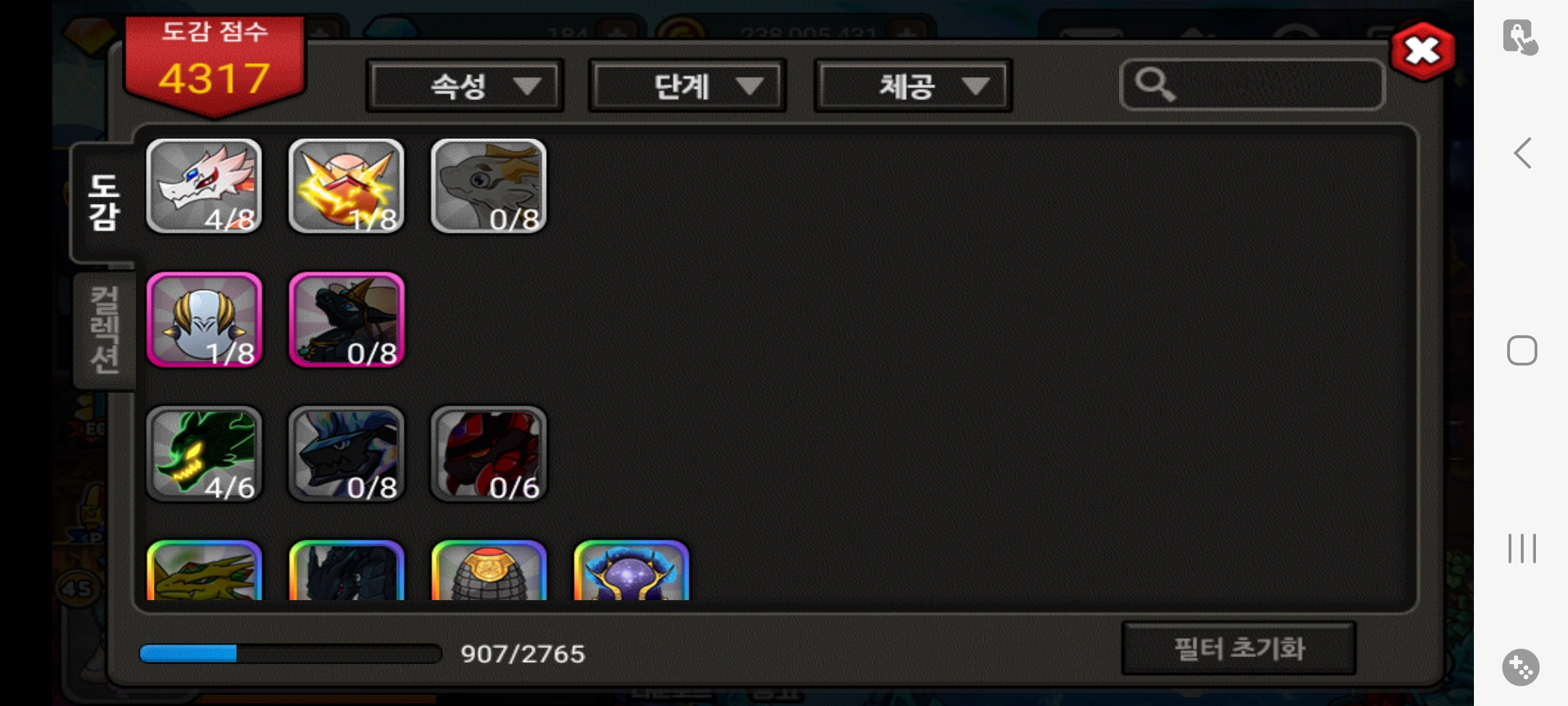This screenshot has width=1568, height=706.
Task: Open the yellow dragon rainbow-bordered icon
Action: pyautogui.click(x=204, y=570)
